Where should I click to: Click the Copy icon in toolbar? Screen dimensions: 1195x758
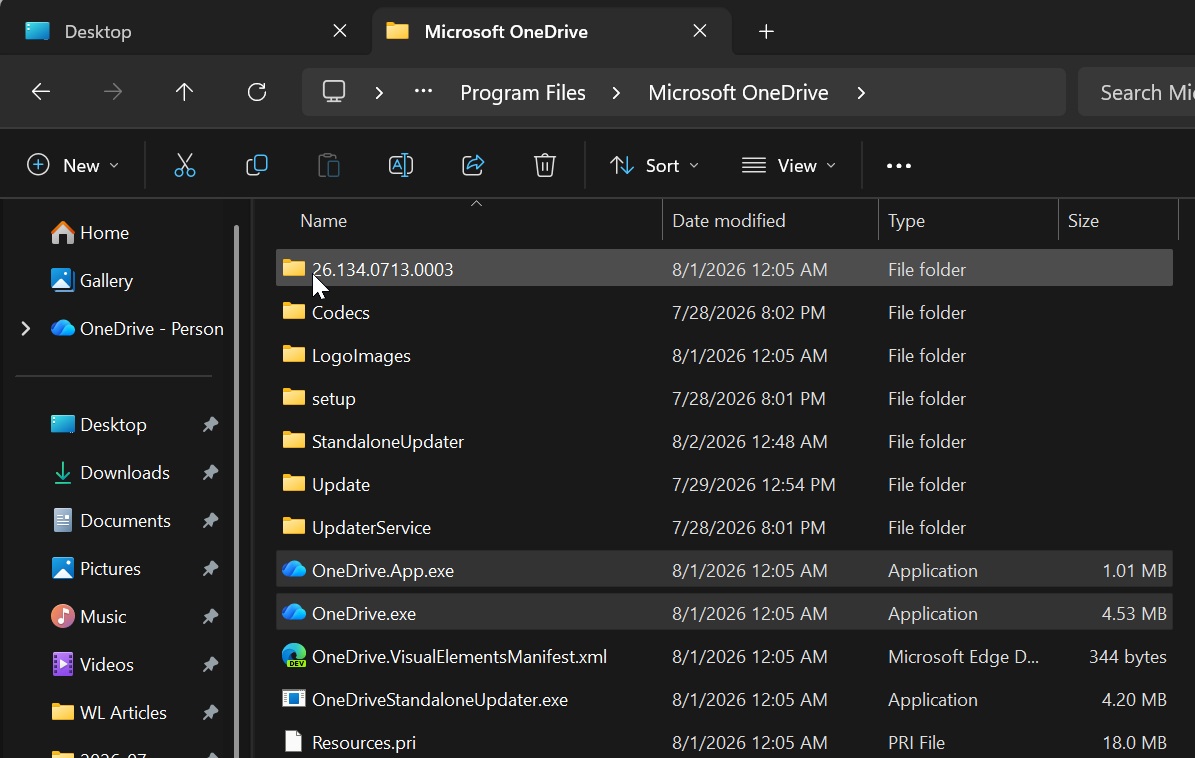tap(257, 165)
